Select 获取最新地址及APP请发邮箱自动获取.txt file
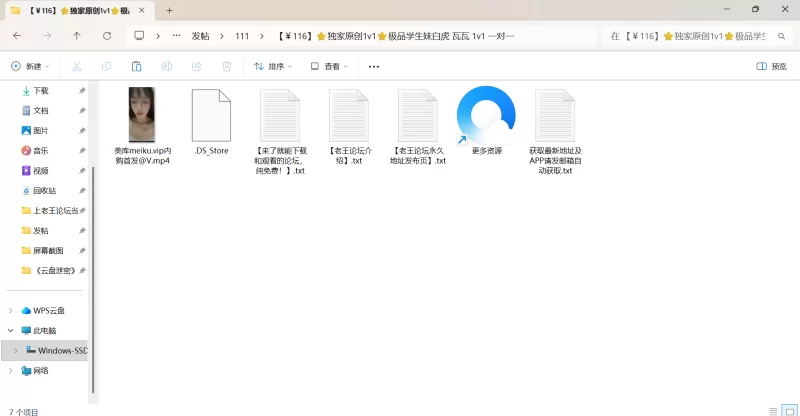This screenshot has height=416, width=800. coord(555,132)
